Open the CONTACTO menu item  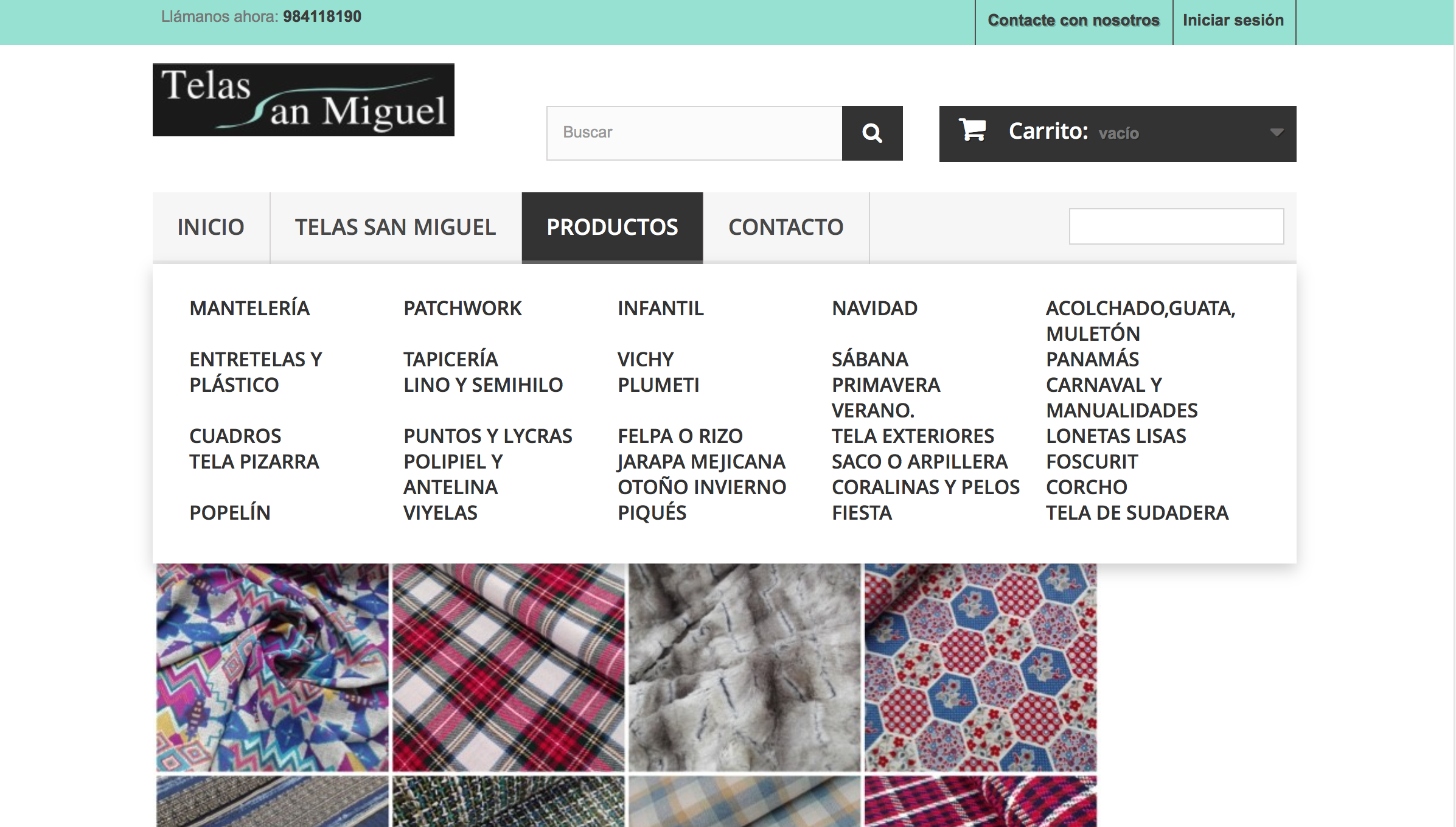pyautogui.click(x=785, y=227)
